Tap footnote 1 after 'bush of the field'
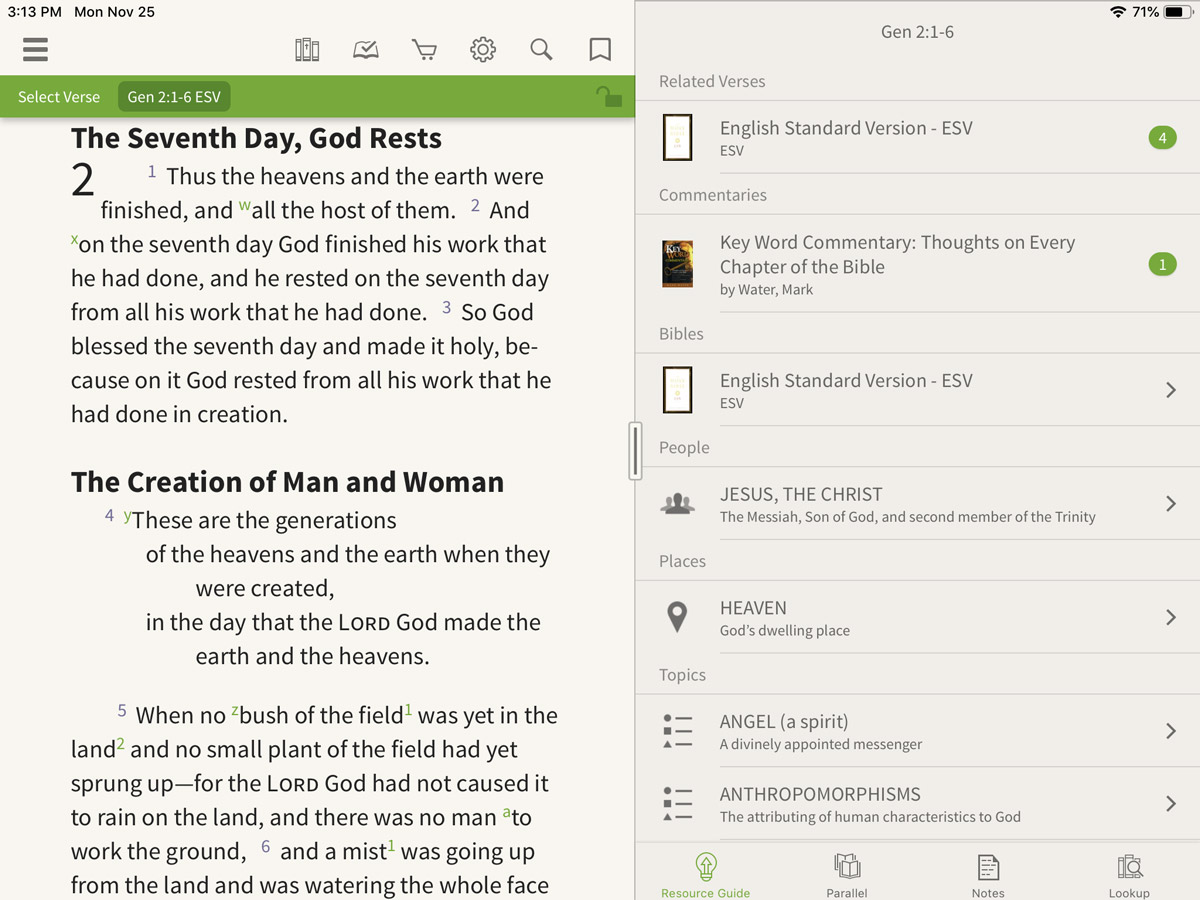1200x900 pixels. pyautogui.click(x=408, y=710)
